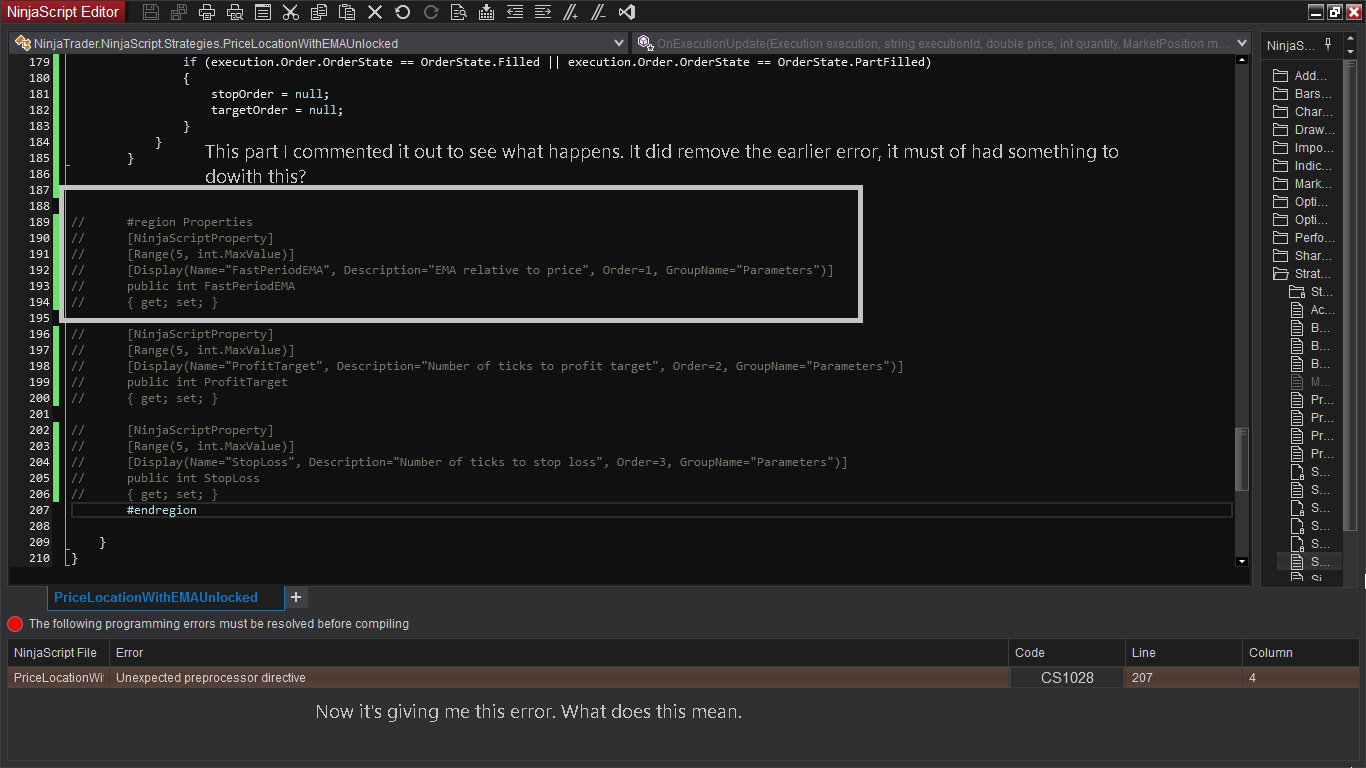1366x768 pixels.
Task: Switch to the PriceLocationWithEMAUnlocked tab
Action: click(156, 597)
